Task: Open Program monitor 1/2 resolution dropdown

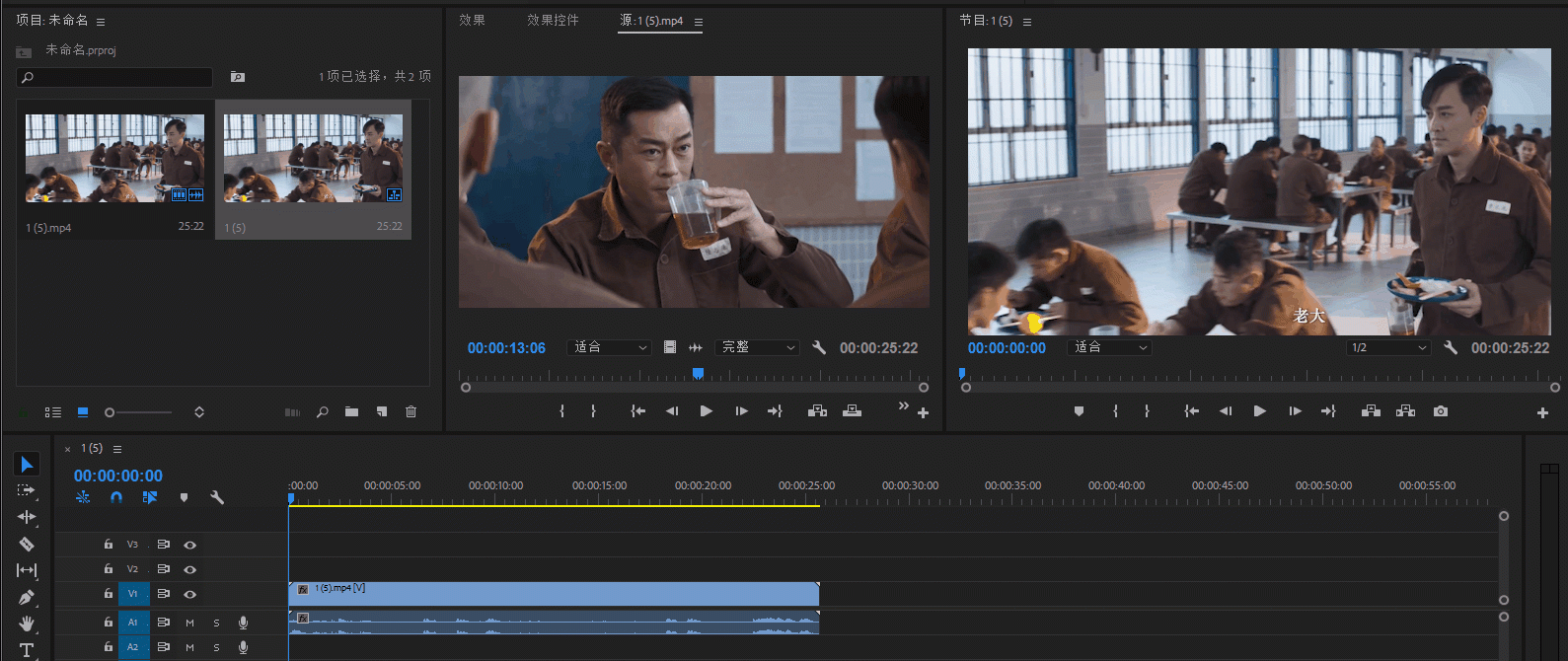Action: [1388, 347]
